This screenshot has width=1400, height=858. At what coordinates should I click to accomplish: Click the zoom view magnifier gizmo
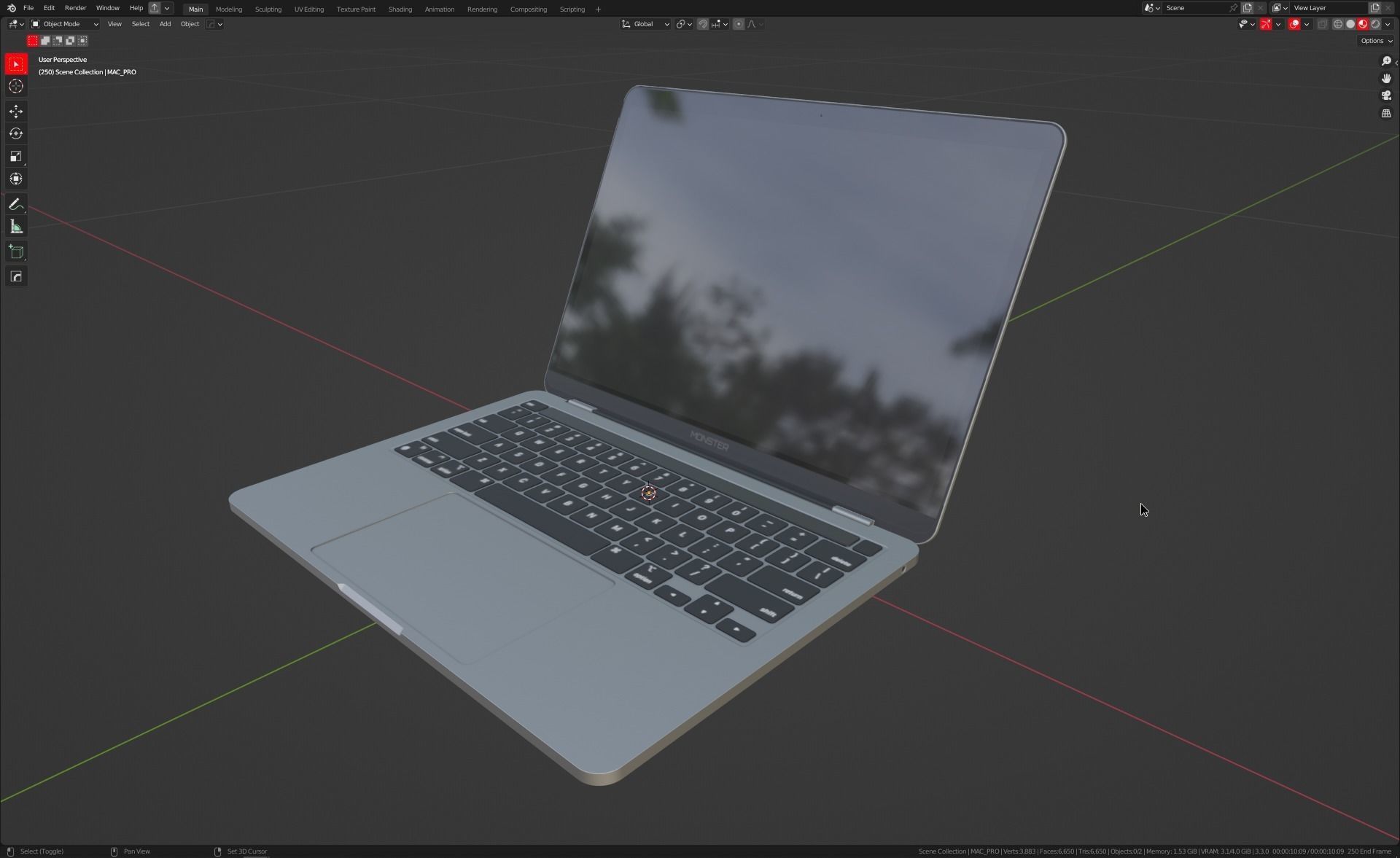(x=1386, y=61)
